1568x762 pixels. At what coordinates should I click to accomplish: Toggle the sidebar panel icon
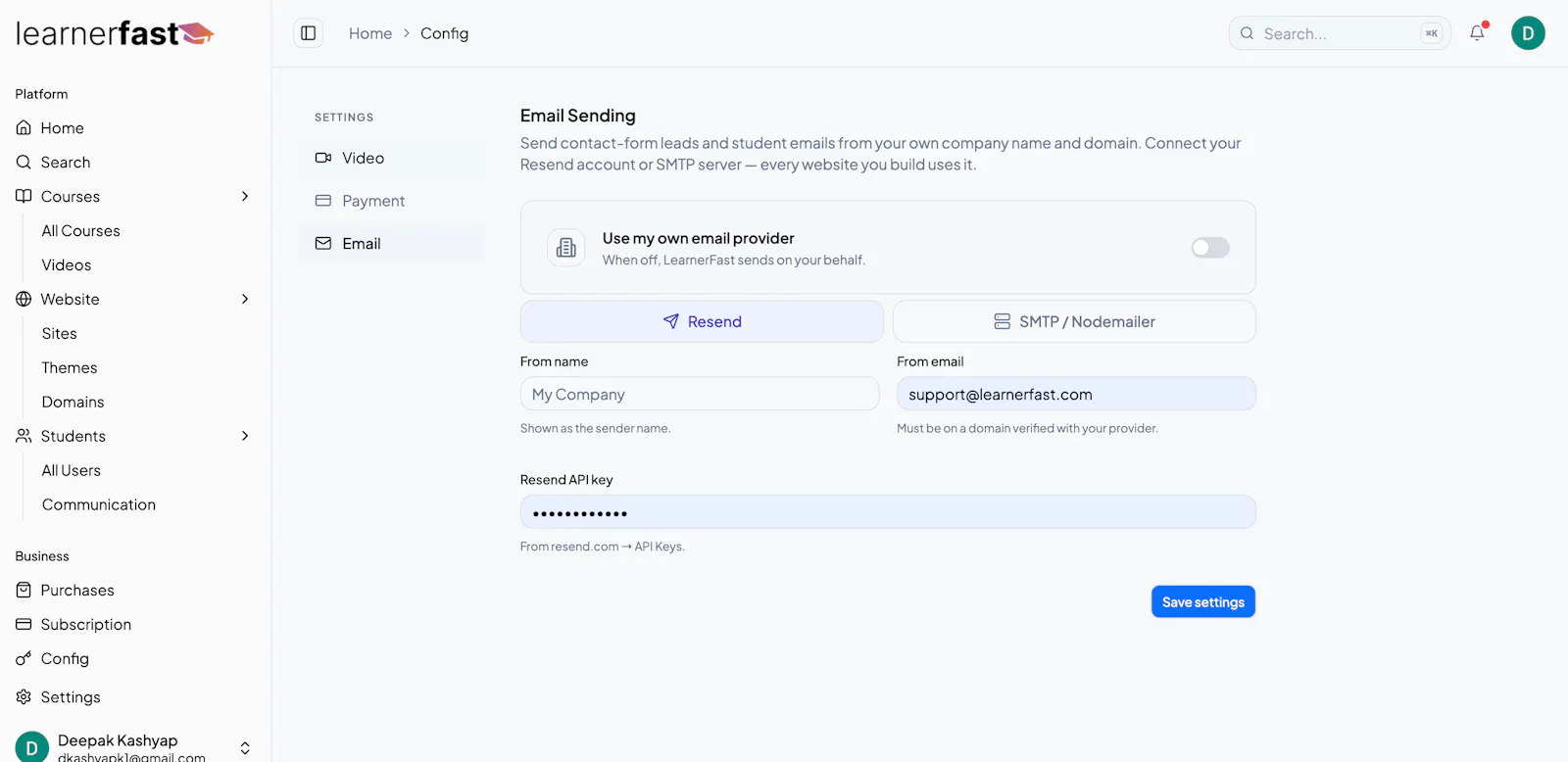point(308,33)
